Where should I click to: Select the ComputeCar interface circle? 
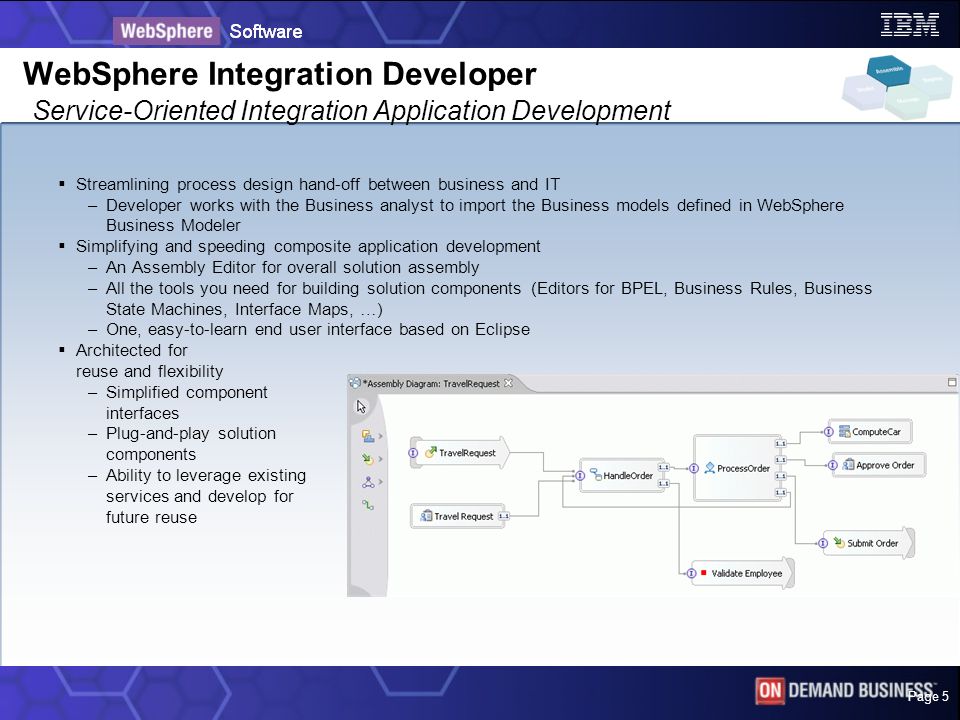[828, 432]
